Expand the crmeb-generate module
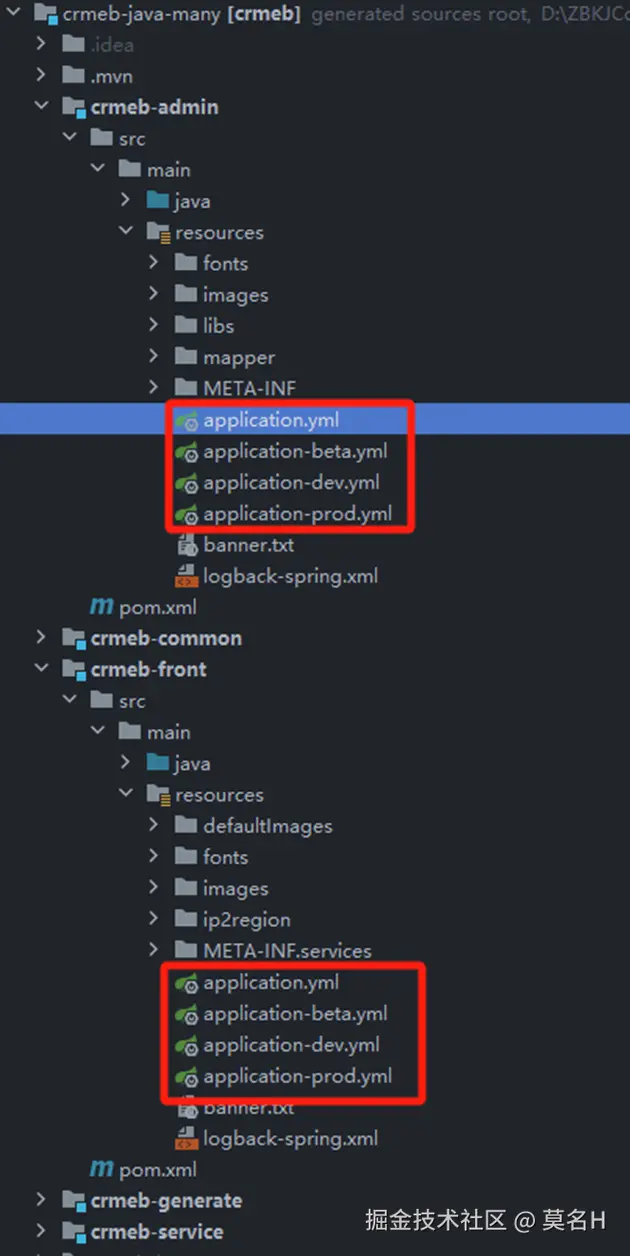This screenshot has height=1256, width=630. (x=40, y=1200)
